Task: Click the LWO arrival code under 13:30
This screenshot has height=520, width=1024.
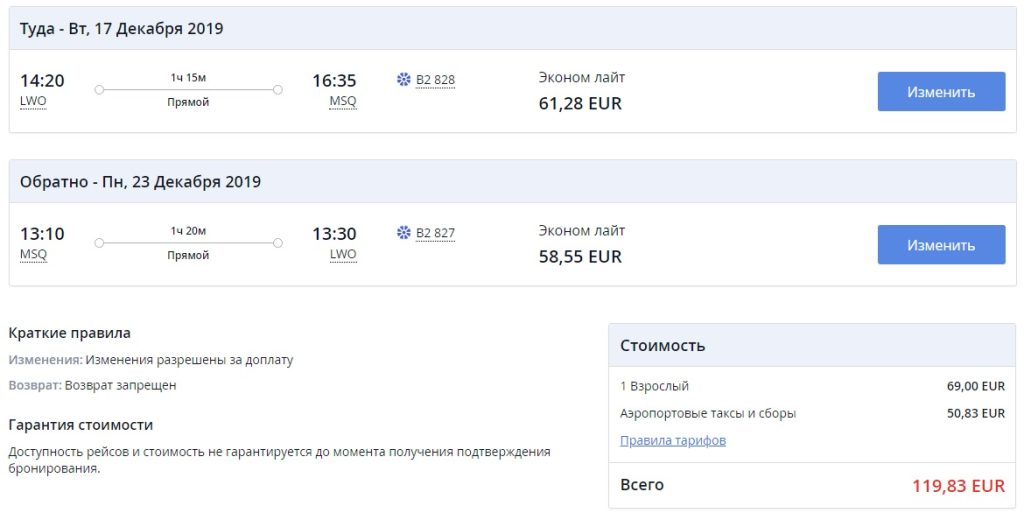Action: point(343,255)
